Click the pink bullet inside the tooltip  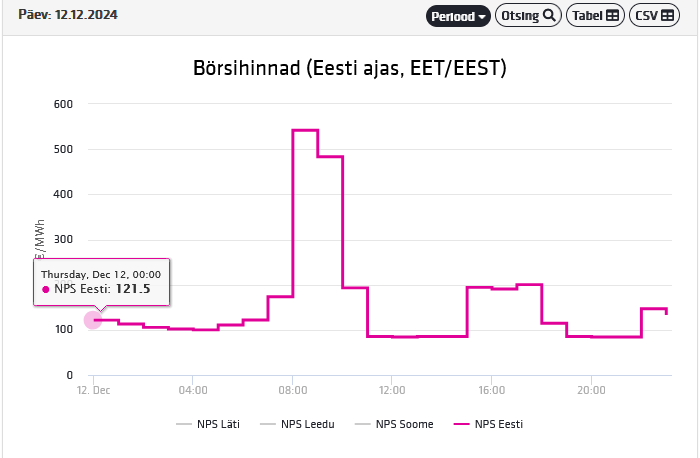pos(46,289)
